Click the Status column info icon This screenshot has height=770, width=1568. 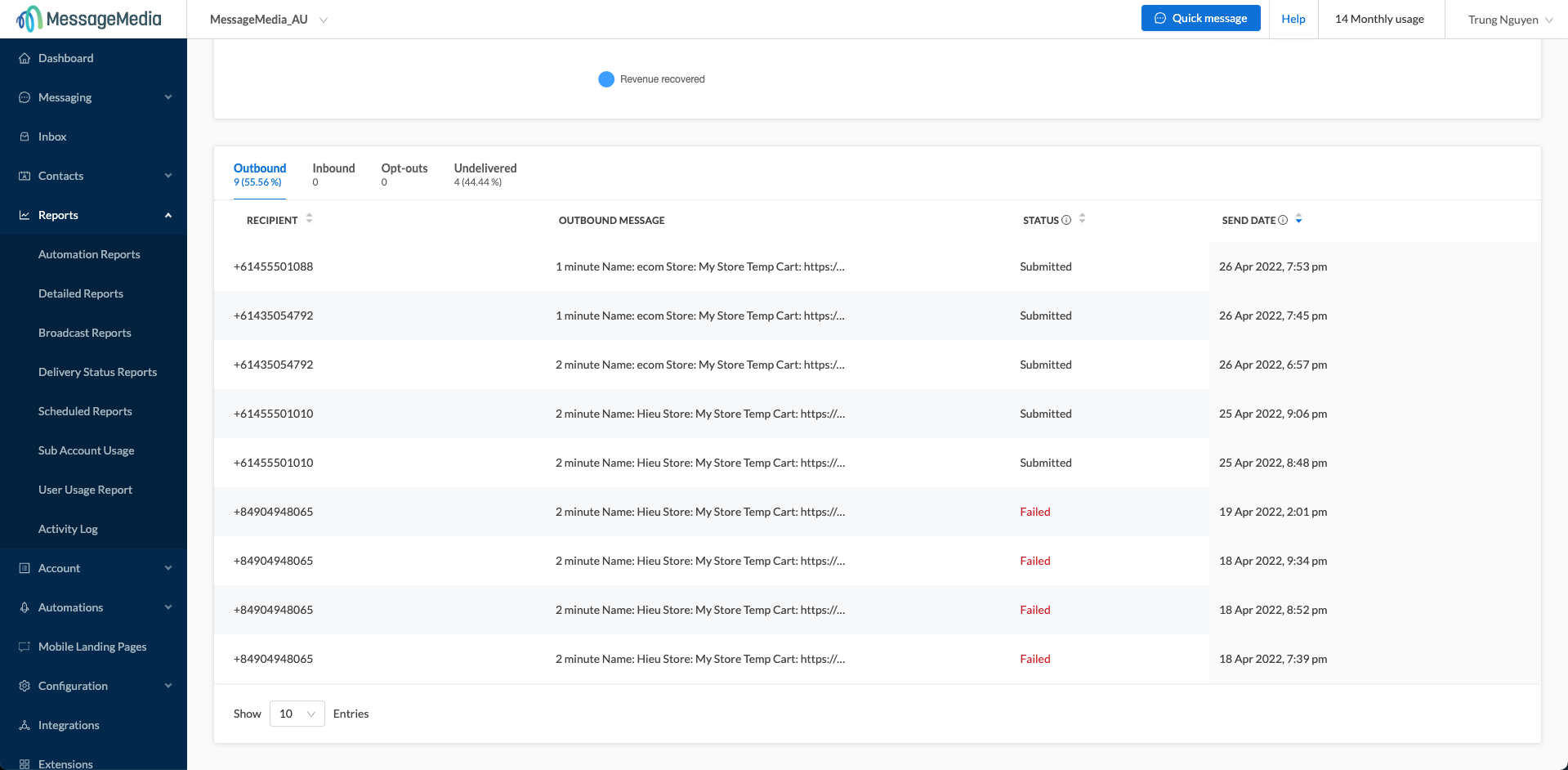tap(1066, 220)
